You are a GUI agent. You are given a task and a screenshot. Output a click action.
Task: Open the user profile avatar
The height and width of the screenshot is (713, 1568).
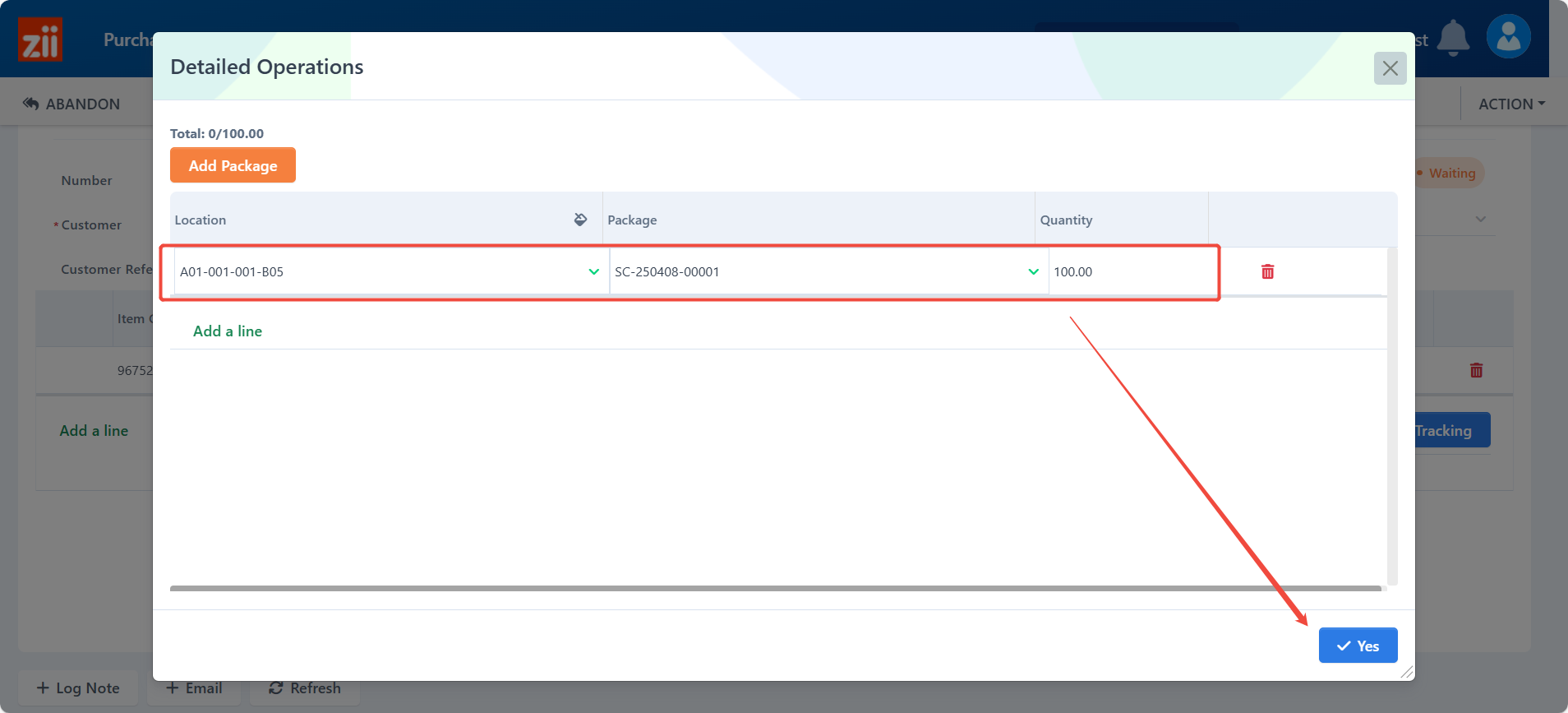(1508, 37)
